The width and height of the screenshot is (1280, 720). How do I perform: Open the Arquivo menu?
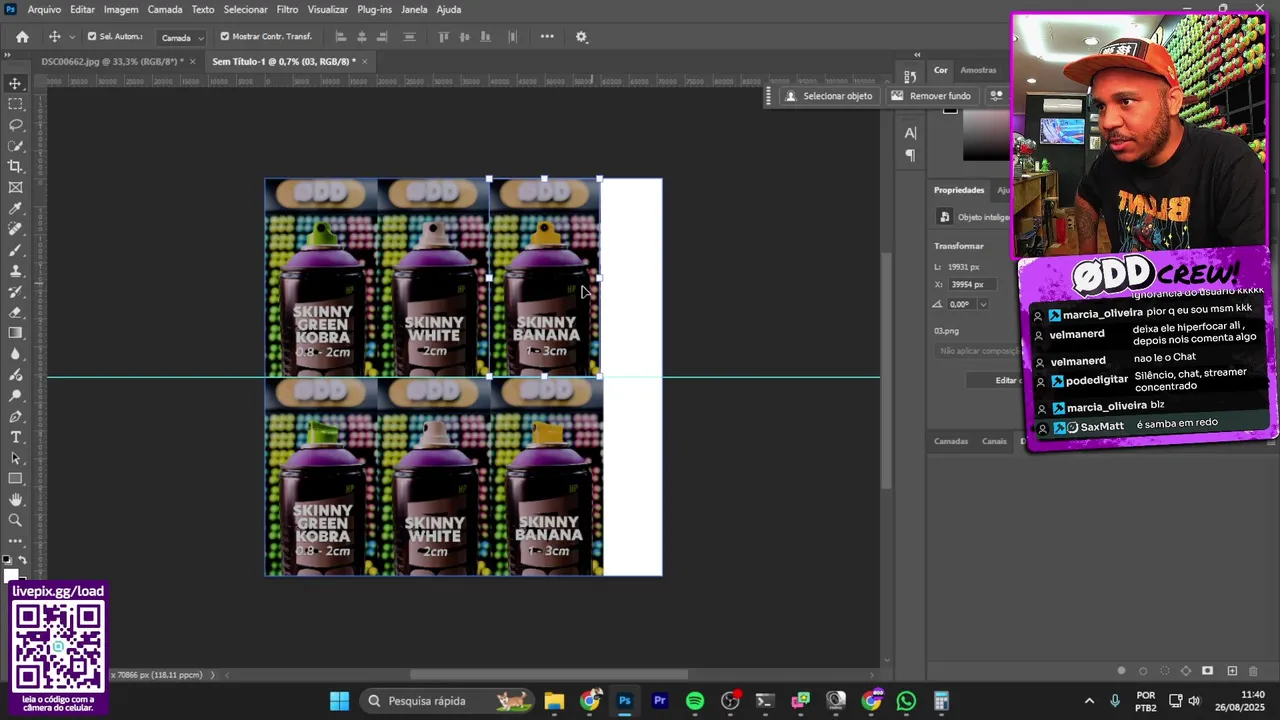tap(44, 9)
